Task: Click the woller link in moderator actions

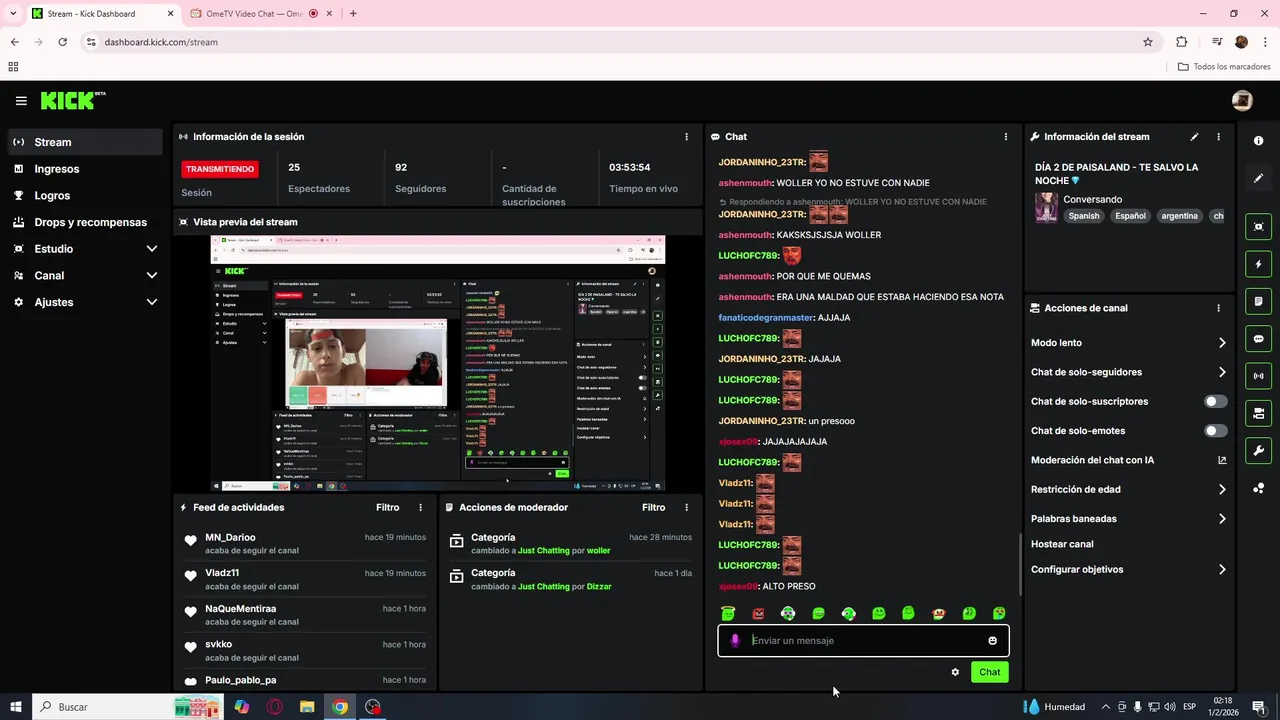Action: pyautogui.click(x=598, y=551)
